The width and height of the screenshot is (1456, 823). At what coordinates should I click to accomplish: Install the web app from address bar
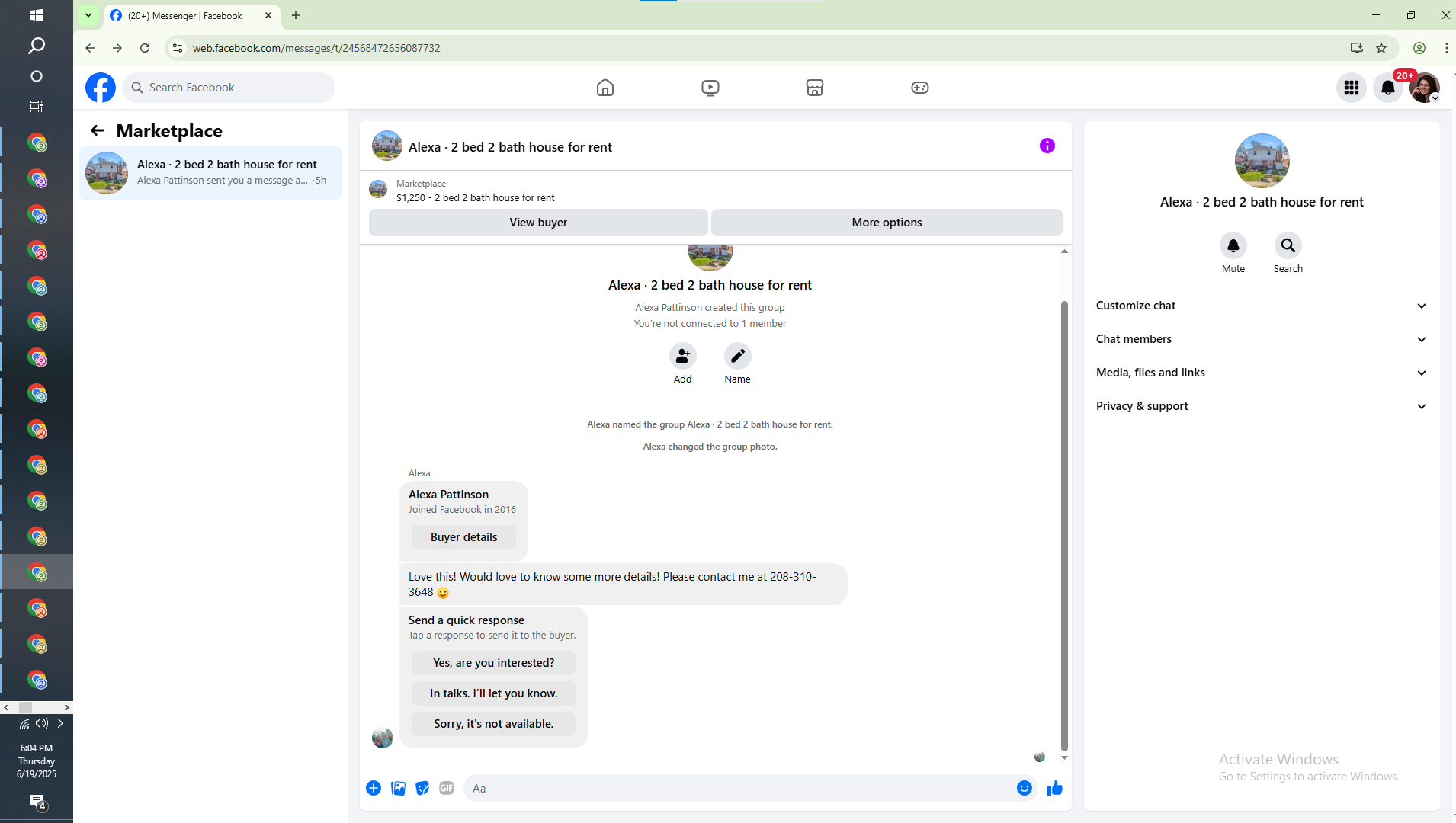tap(1356, 48)
